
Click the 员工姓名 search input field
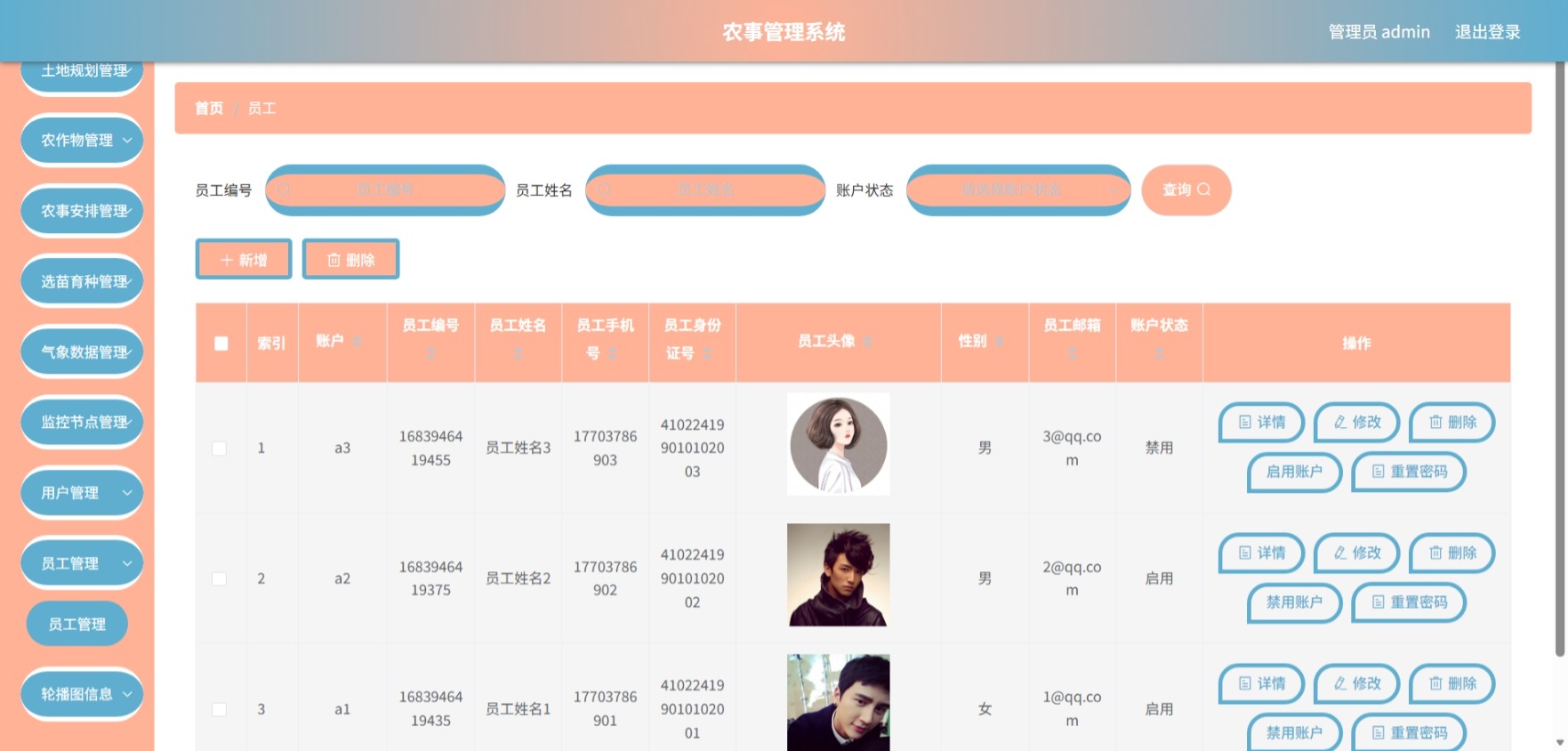click(705, 190)
